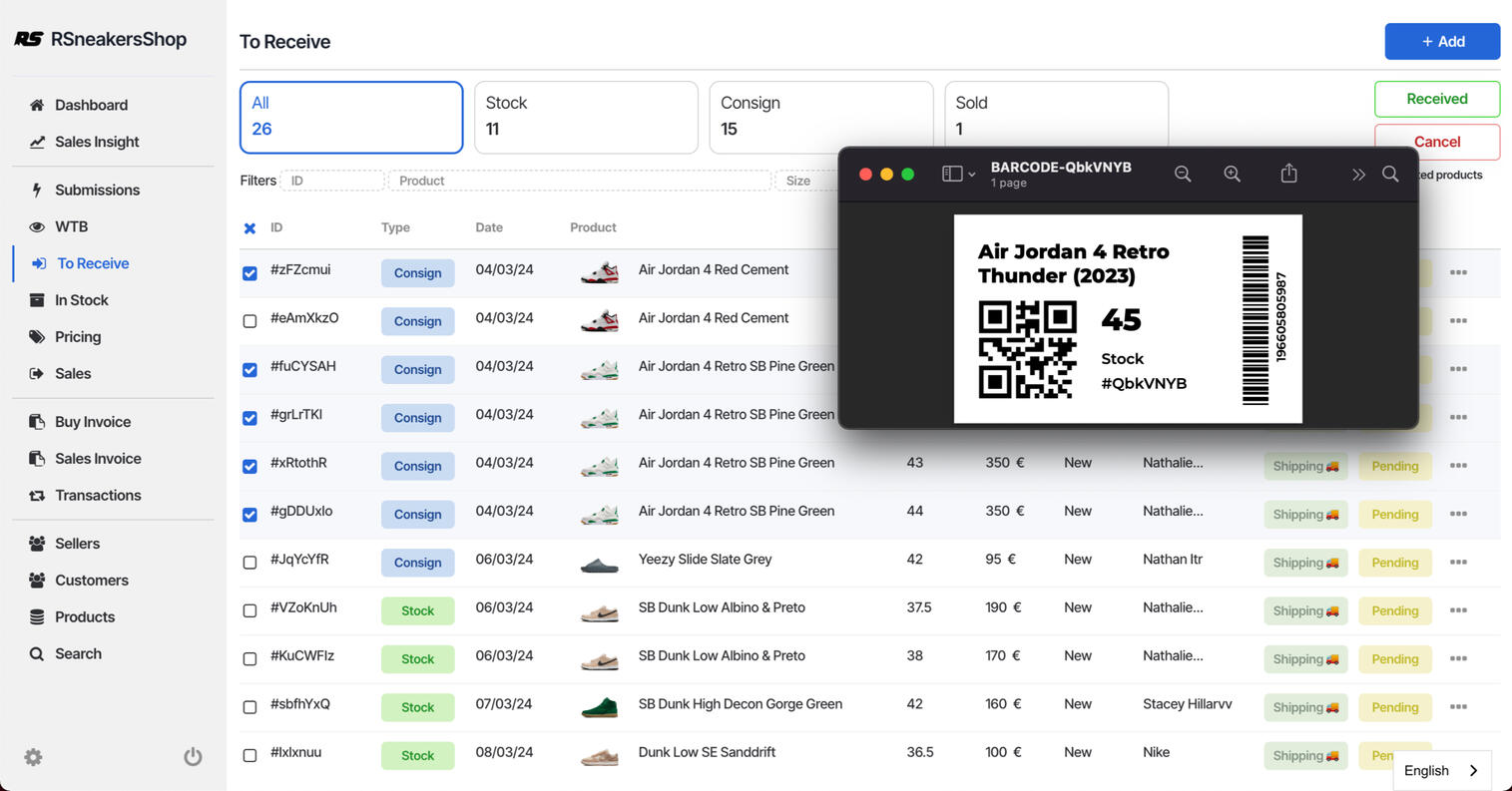The image size is (1512, 791).
Task: Click the blue Add button
Action: click(1441, 42)
